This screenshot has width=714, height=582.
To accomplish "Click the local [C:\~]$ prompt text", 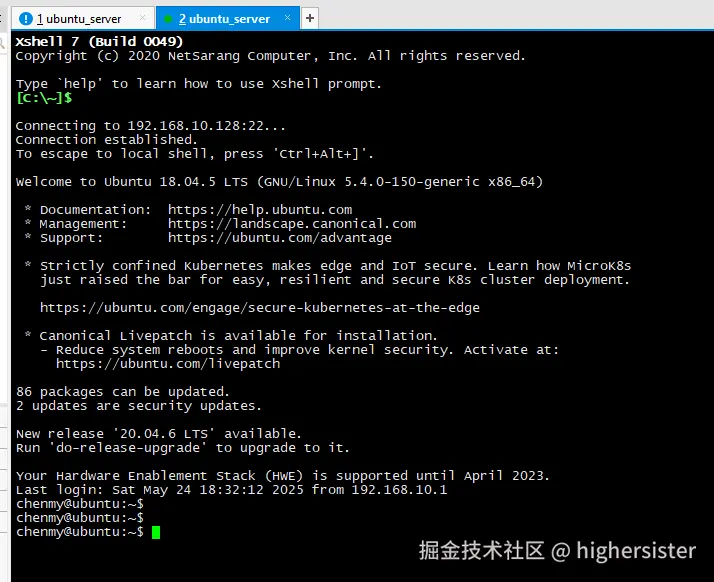I will 44,97.
